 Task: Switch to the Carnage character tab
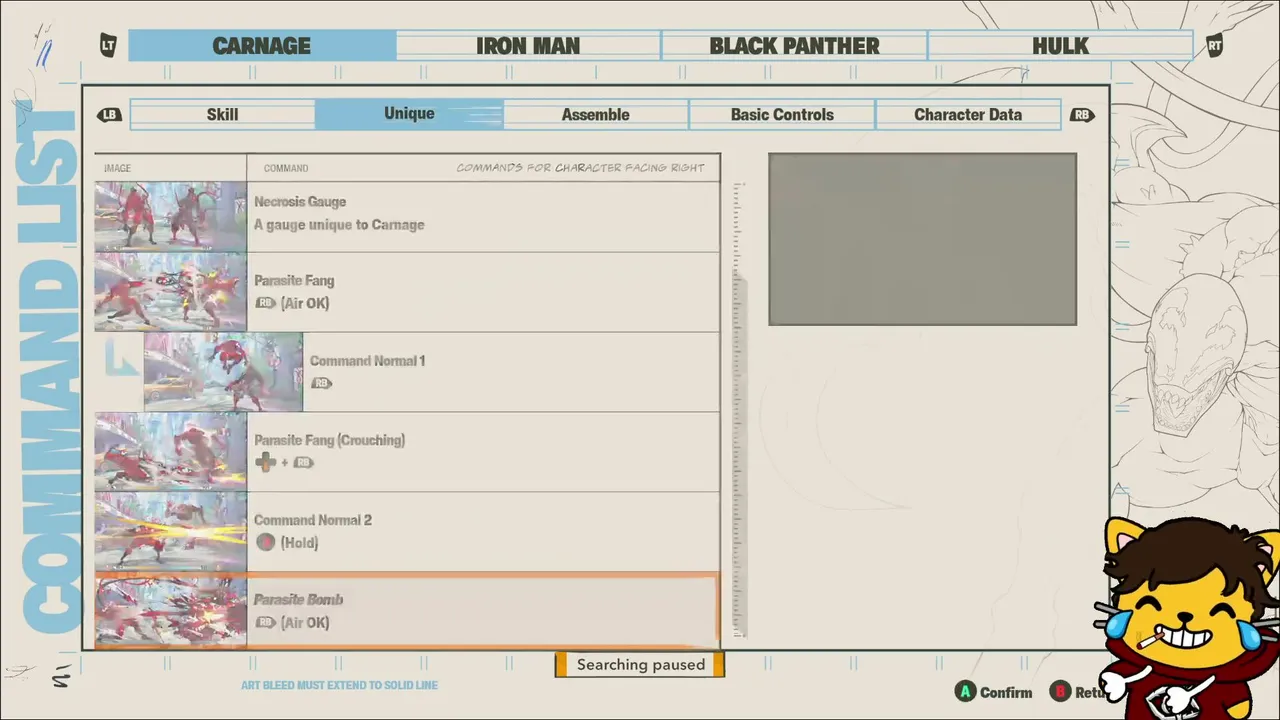(x=262, y=46)
